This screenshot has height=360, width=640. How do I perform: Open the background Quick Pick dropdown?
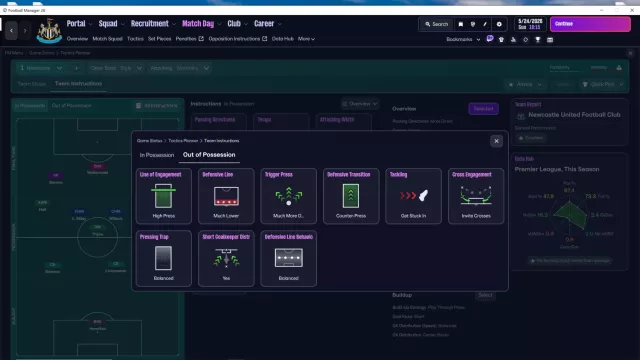click(602, 84)
